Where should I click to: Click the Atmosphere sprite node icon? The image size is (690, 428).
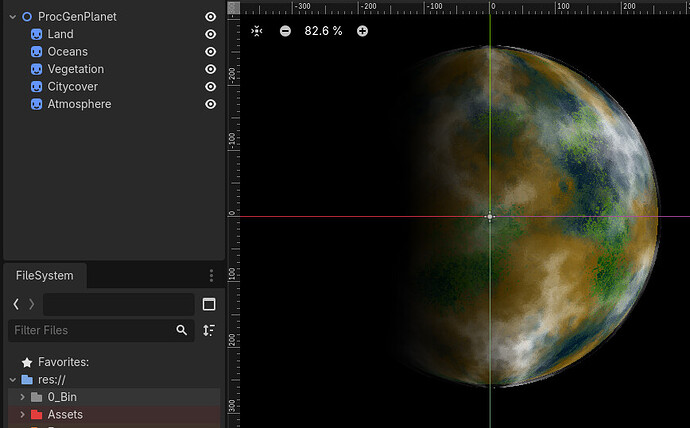[36, 104]
